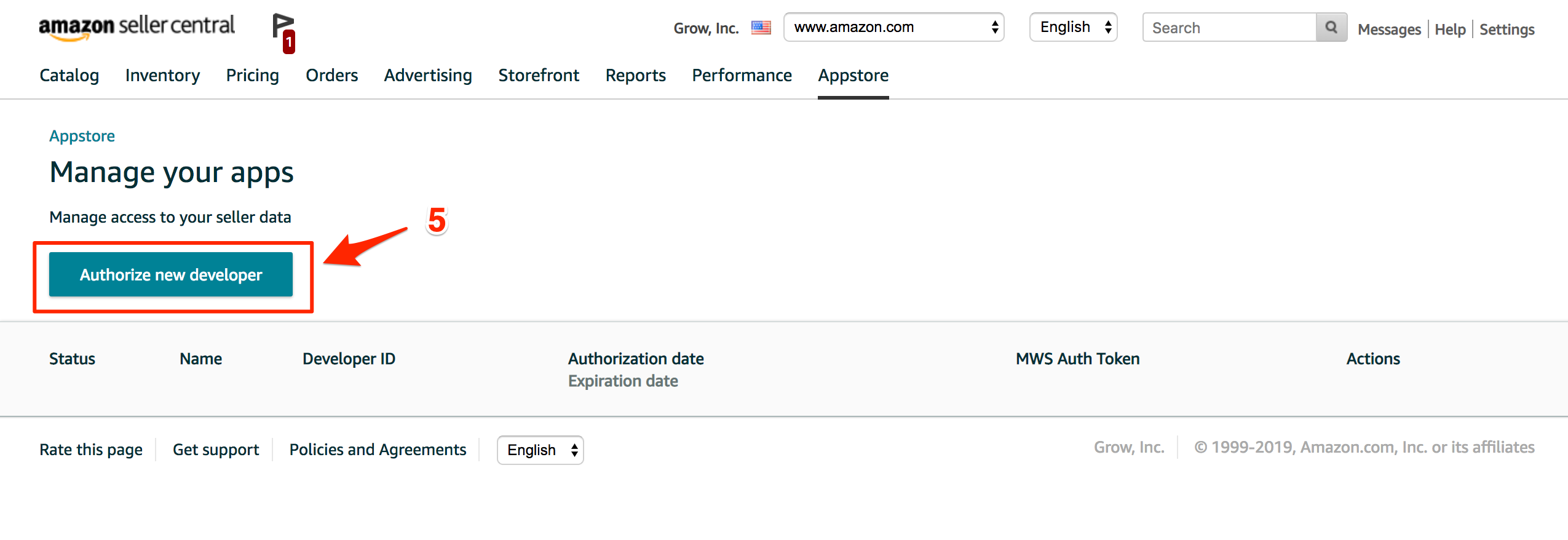The width and height of the screenshot is (1568, 540).
Task: Click the Messages link
Action: tap(1390, 30)
